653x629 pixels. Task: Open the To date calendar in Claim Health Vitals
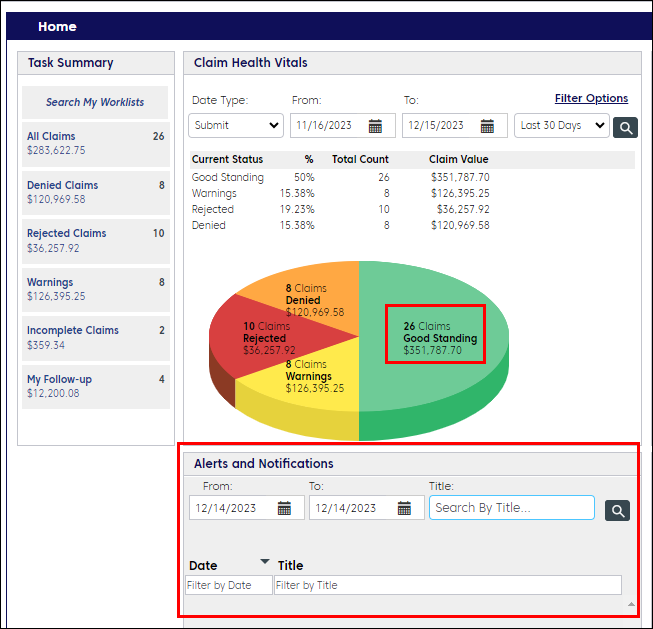(x=487, y=126)
